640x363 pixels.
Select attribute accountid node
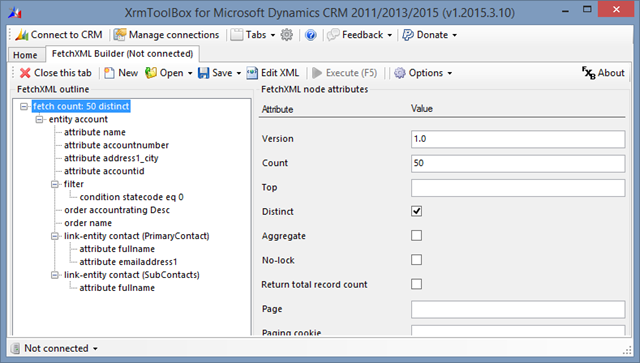pos(104,171)
